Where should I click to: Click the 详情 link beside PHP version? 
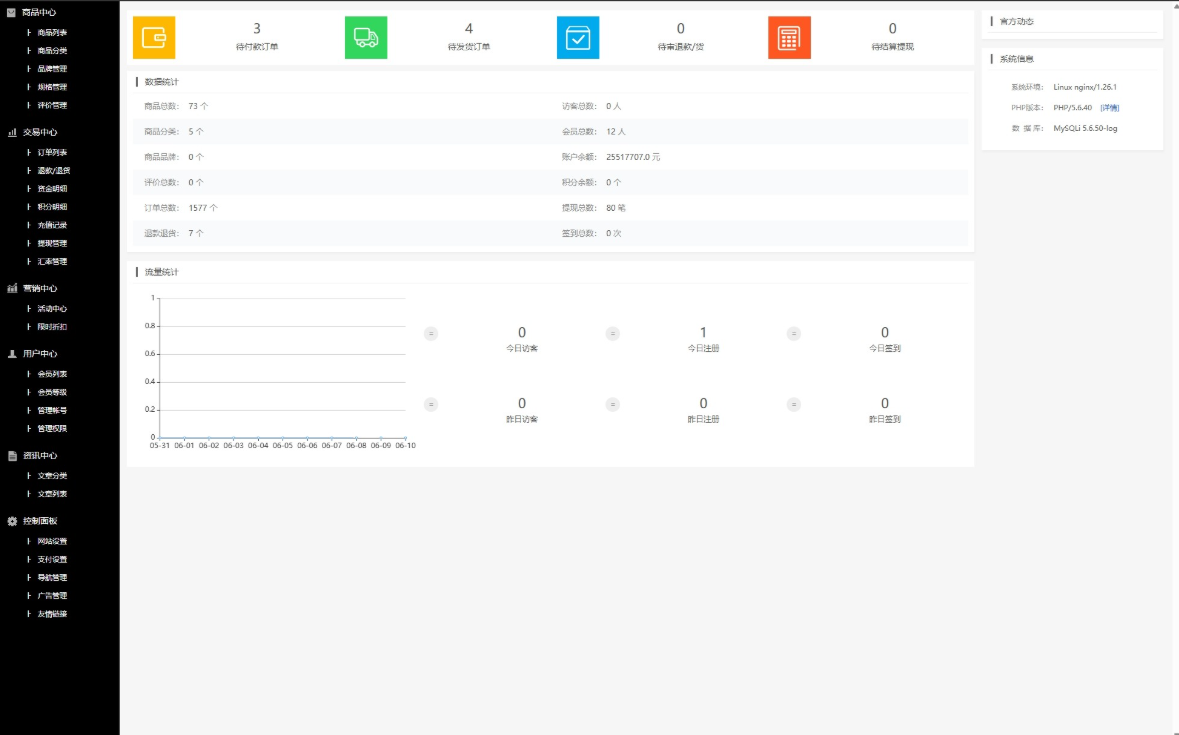tap(1110, 108)
